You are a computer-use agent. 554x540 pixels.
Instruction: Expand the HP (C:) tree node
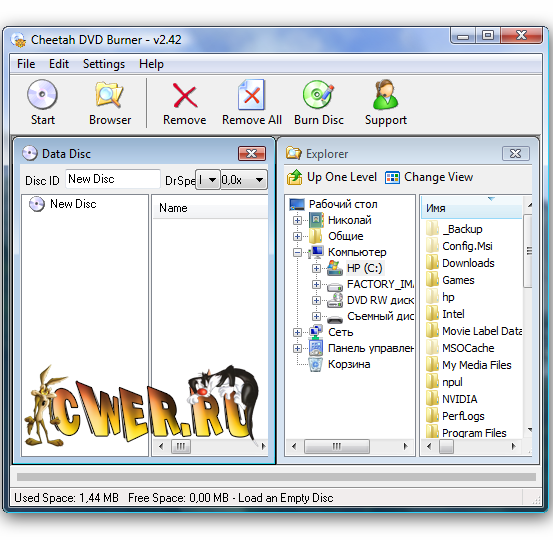tap(317, 268)
